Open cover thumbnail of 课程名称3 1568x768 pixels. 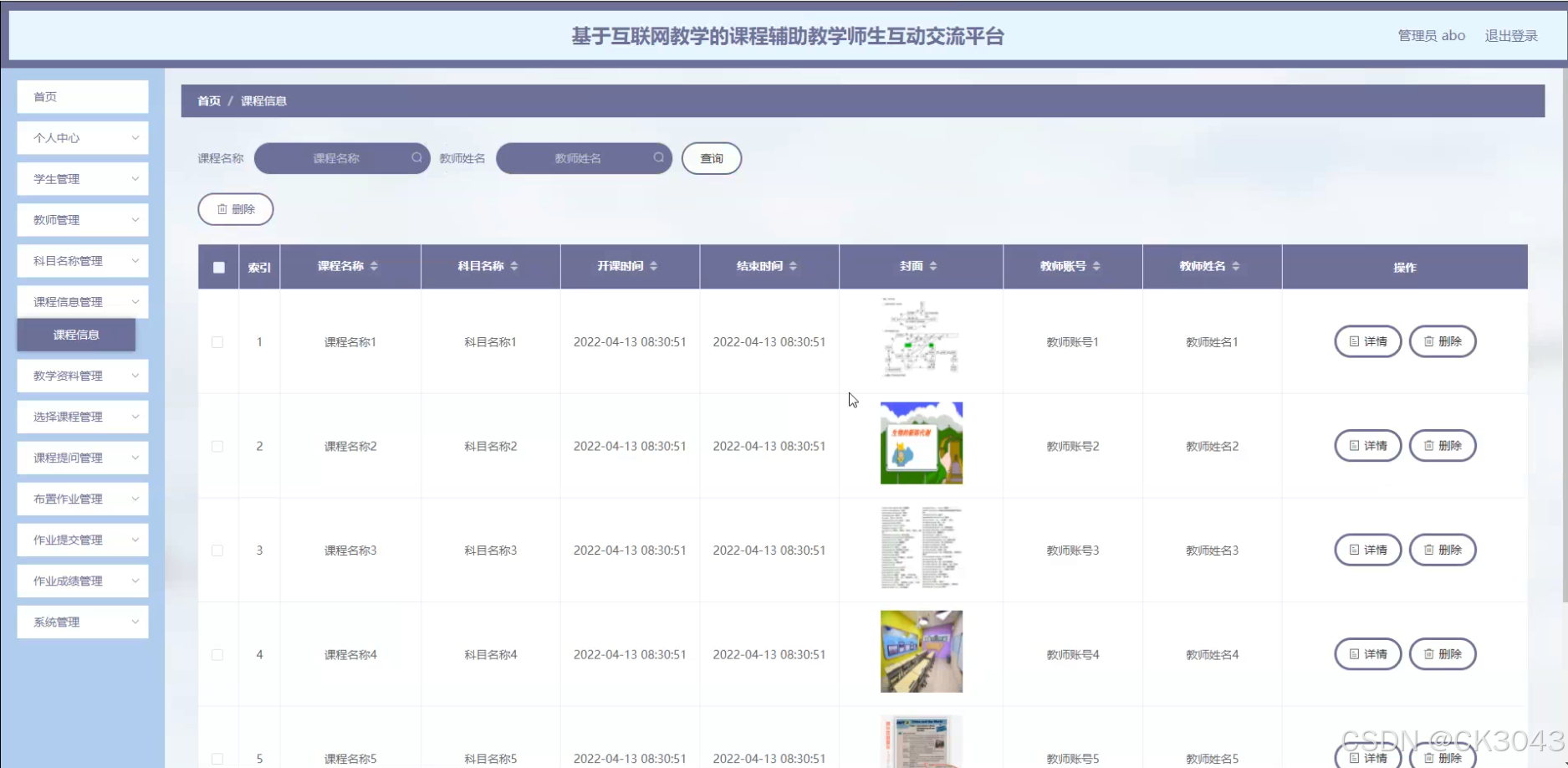(922, 547)
